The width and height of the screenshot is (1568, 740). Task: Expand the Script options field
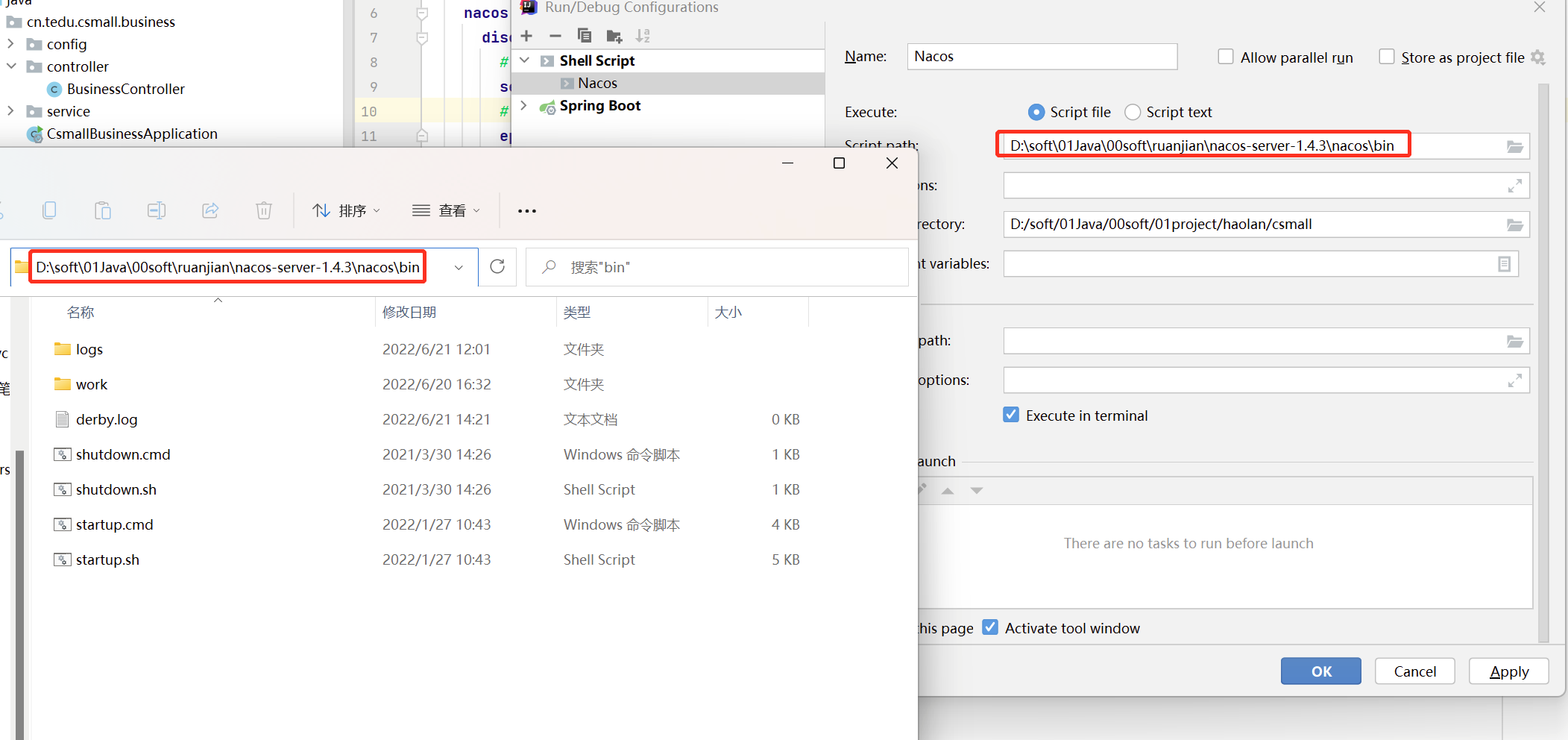(x=1515, y=186)
